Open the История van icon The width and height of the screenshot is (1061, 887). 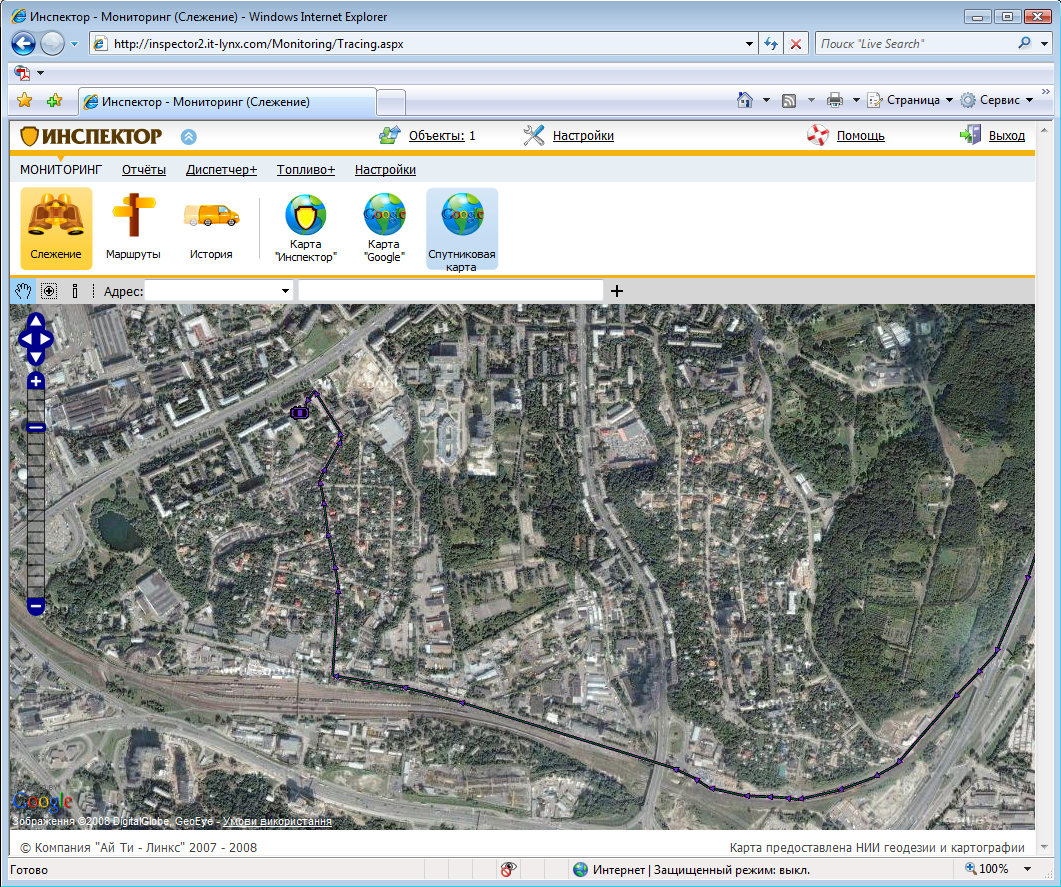[211, 228]
